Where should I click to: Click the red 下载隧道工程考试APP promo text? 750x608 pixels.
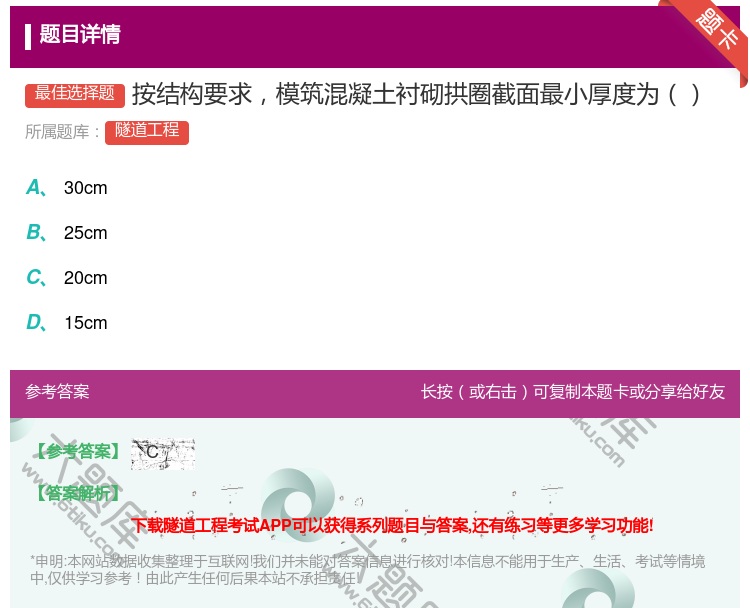[392, 526]
